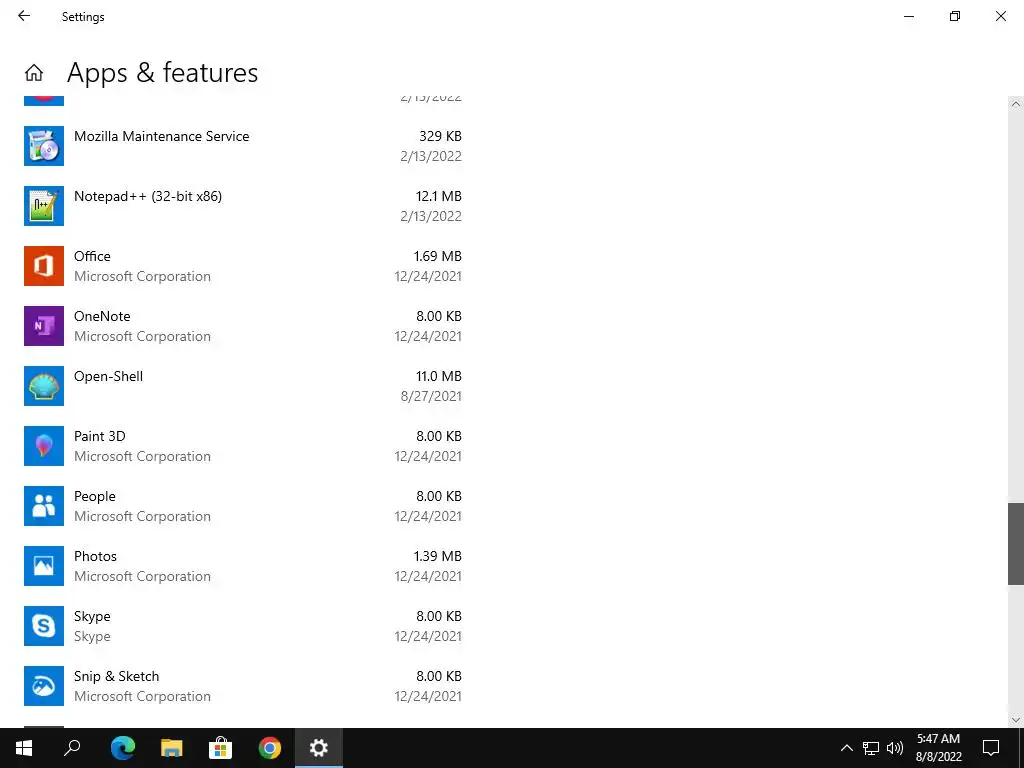Click the Settings gear taskbar icon

319,748
